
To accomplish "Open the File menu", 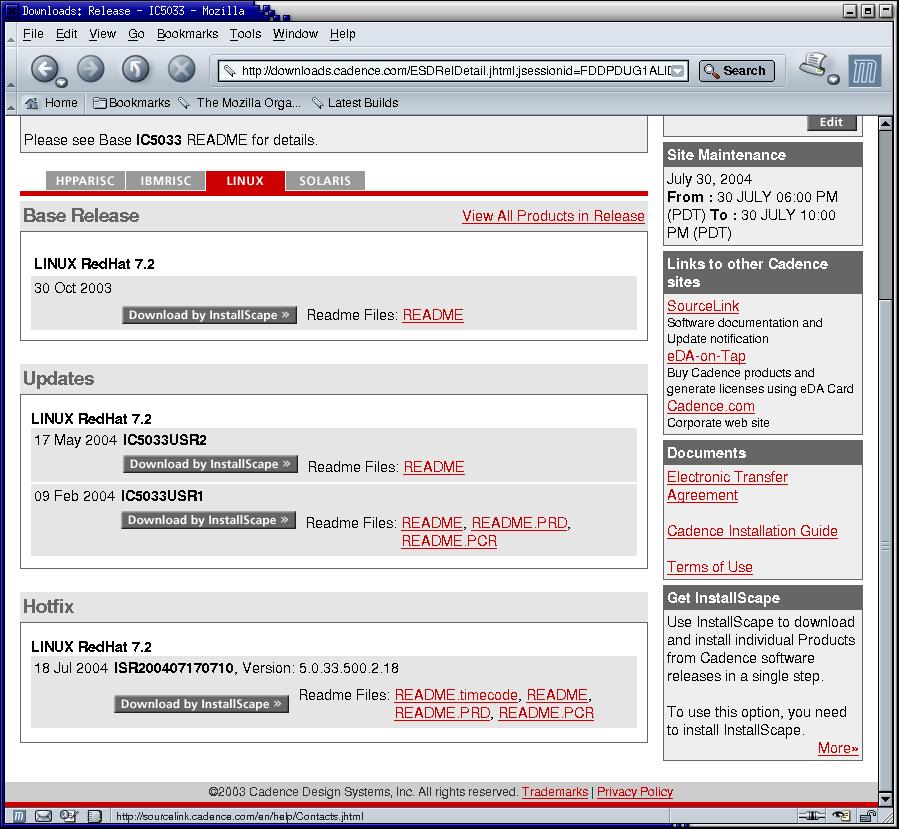I will (x=33, y=34).
